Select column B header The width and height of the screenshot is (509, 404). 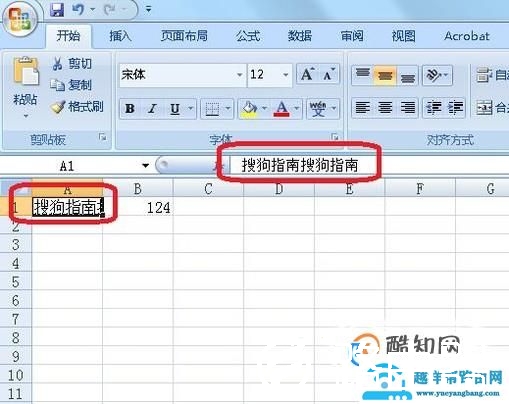138,189
